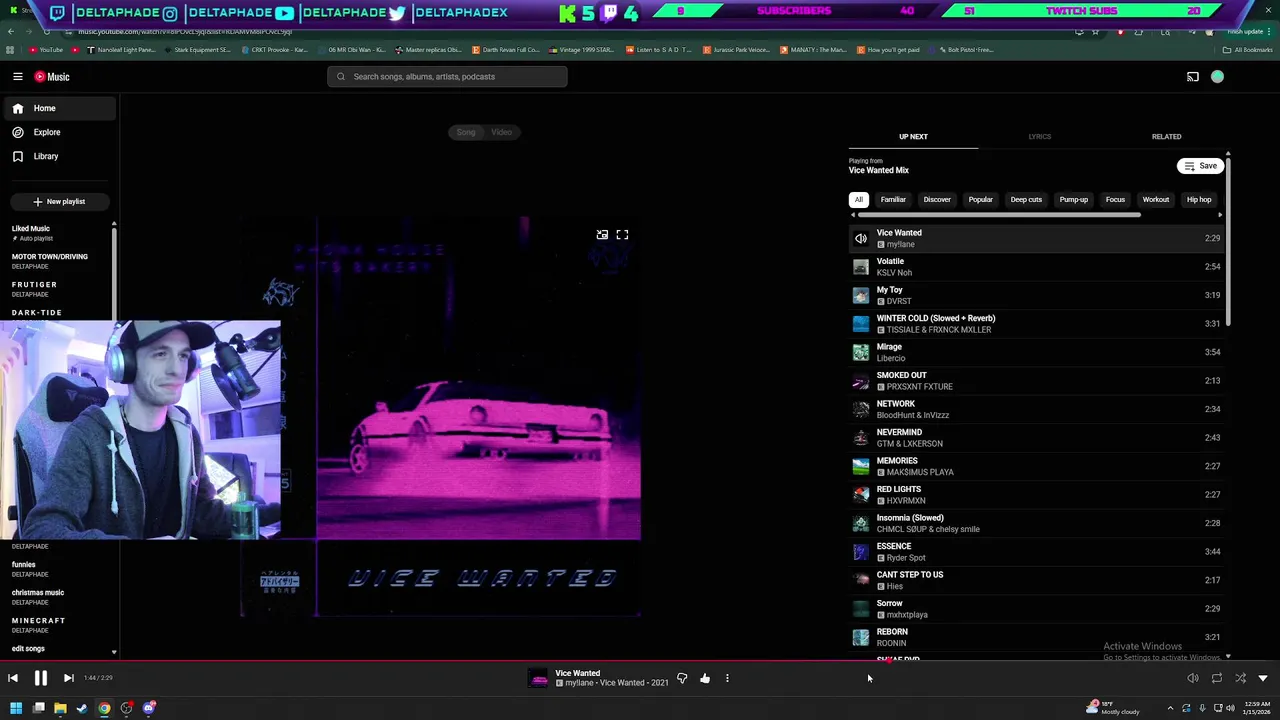The width and height of the screenshot is (1280, 720).
Task: Open Explore in the sidebar
Action: pos(58,132)
